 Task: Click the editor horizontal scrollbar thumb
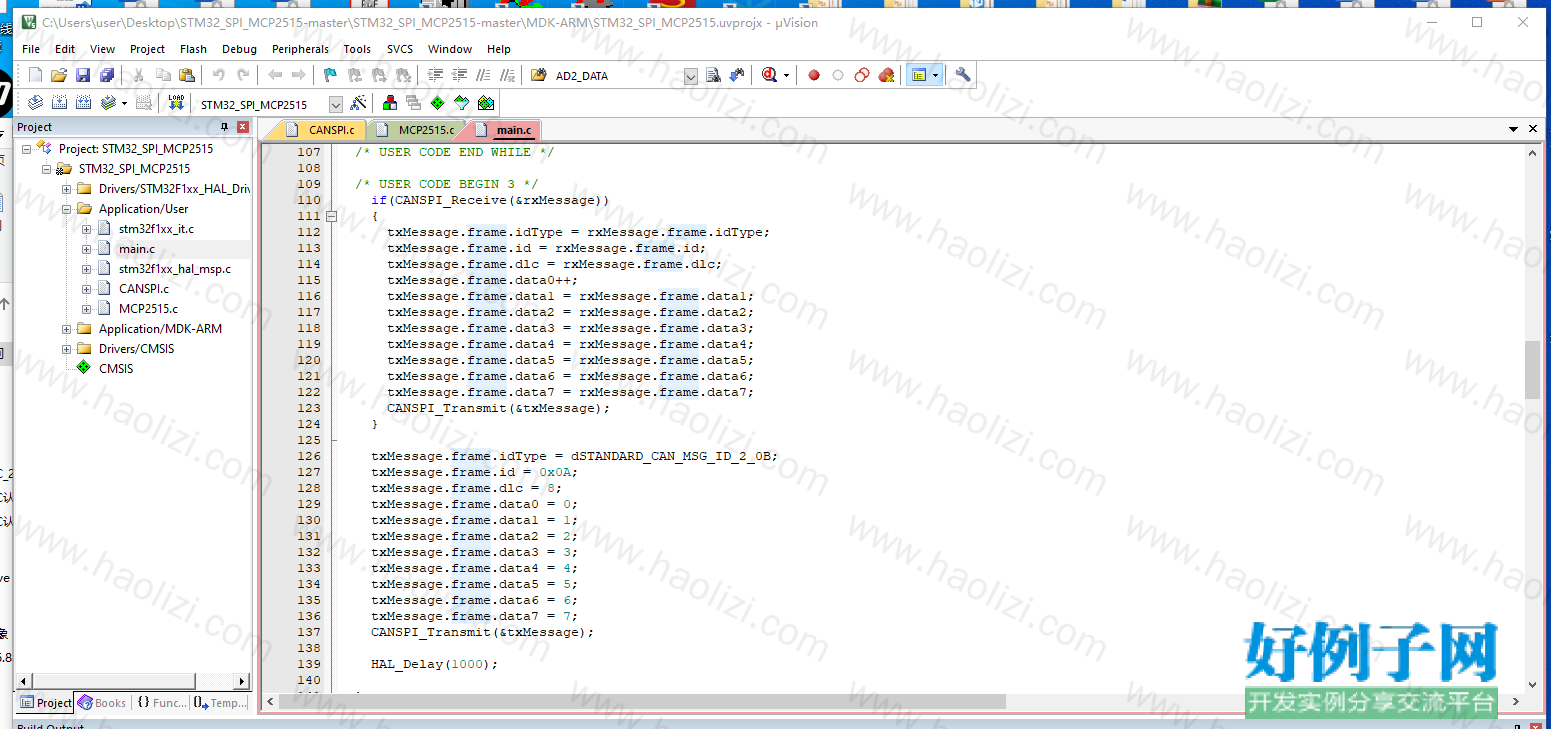click(641, 702)
